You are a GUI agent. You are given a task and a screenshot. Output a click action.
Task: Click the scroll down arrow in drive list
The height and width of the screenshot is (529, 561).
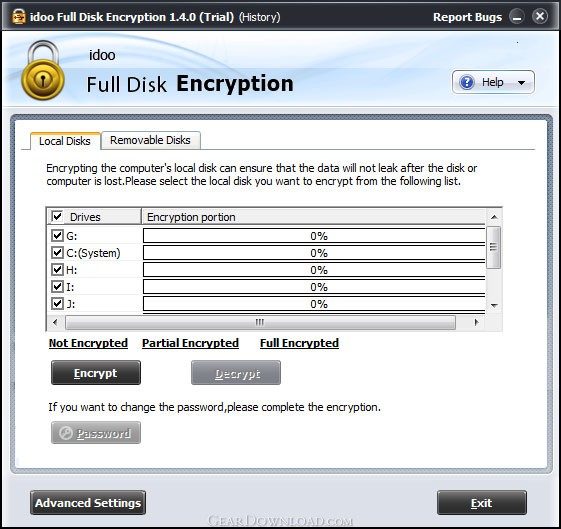494,305
